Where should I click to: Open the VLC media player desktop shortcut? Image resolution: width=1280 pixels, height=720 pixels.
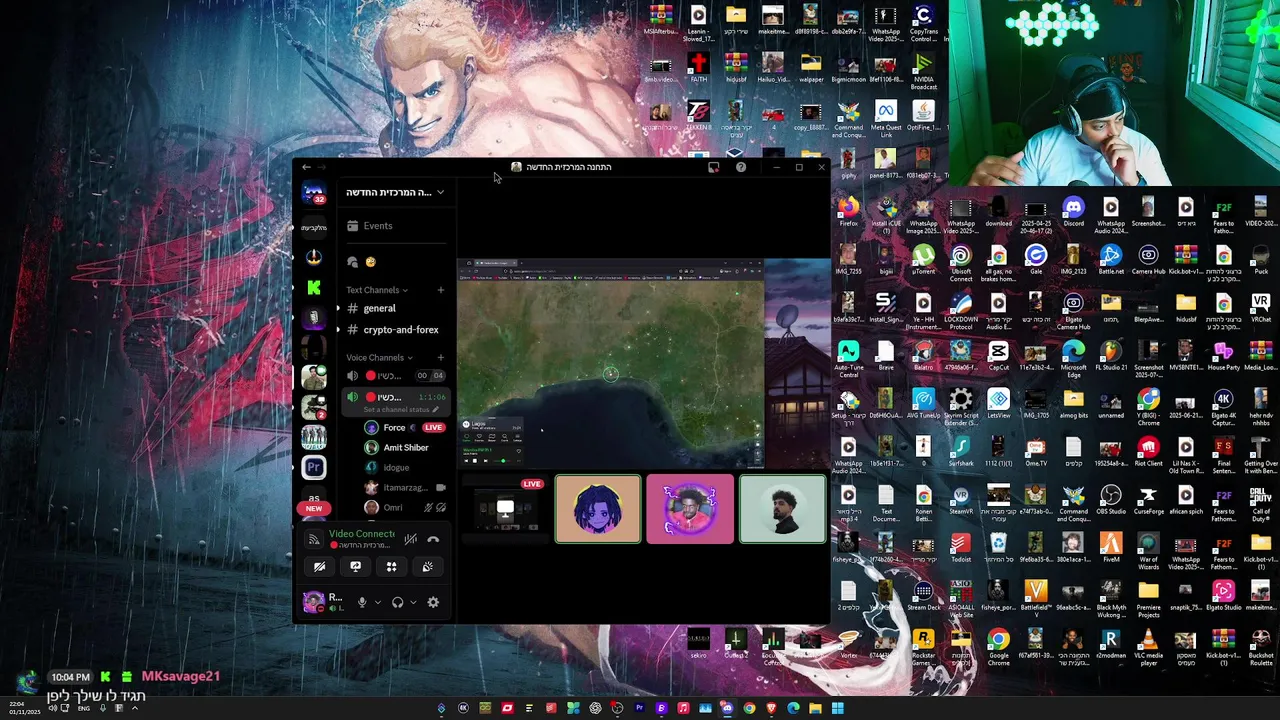1148,646
